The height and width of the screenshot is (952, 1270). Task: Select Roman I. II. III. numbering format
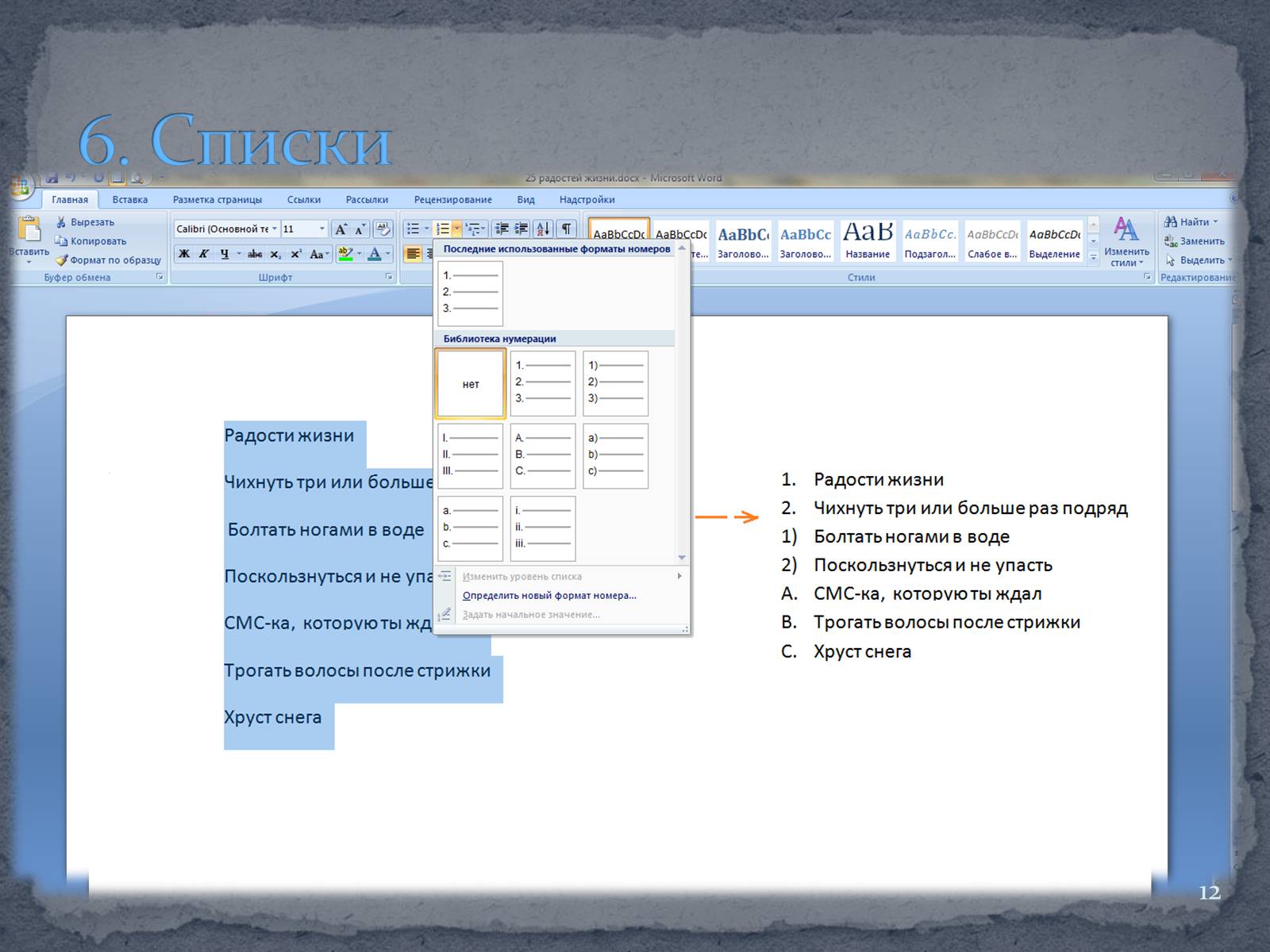(x=471, y=456)
